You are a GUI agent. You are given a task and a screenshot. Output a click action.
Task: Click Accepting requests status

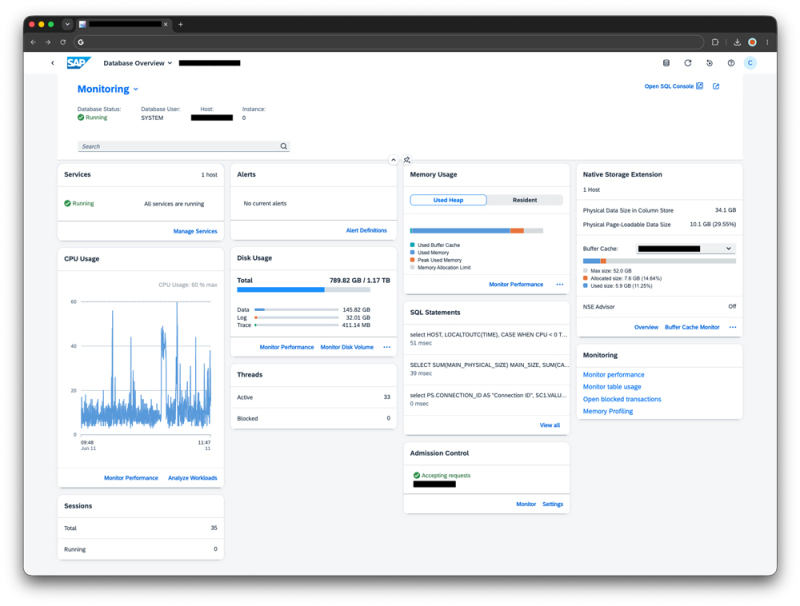coord(442,475)
